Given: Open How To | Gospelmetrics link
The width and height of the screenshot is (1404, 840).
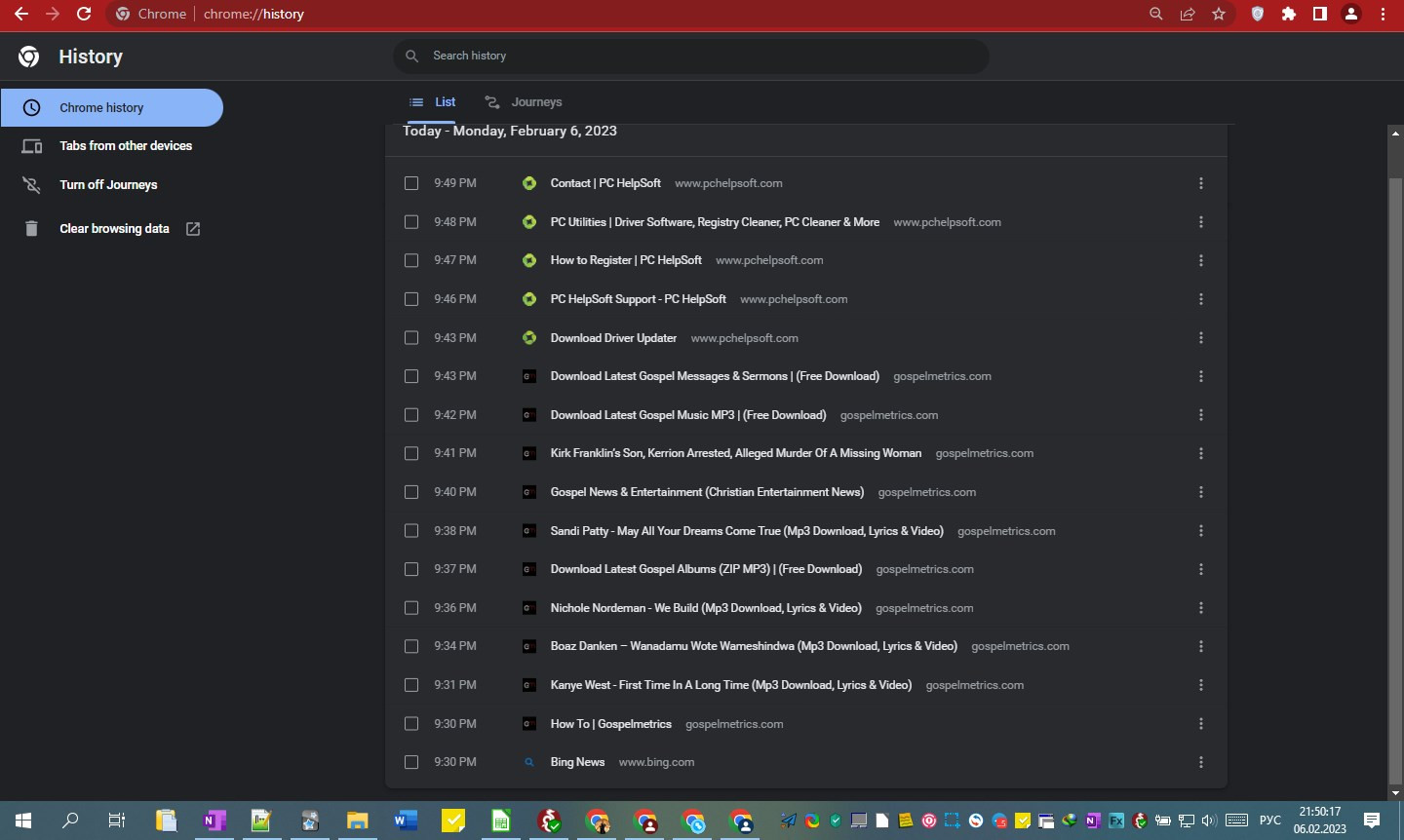Looking at the screenshot, I should [610, 724].
